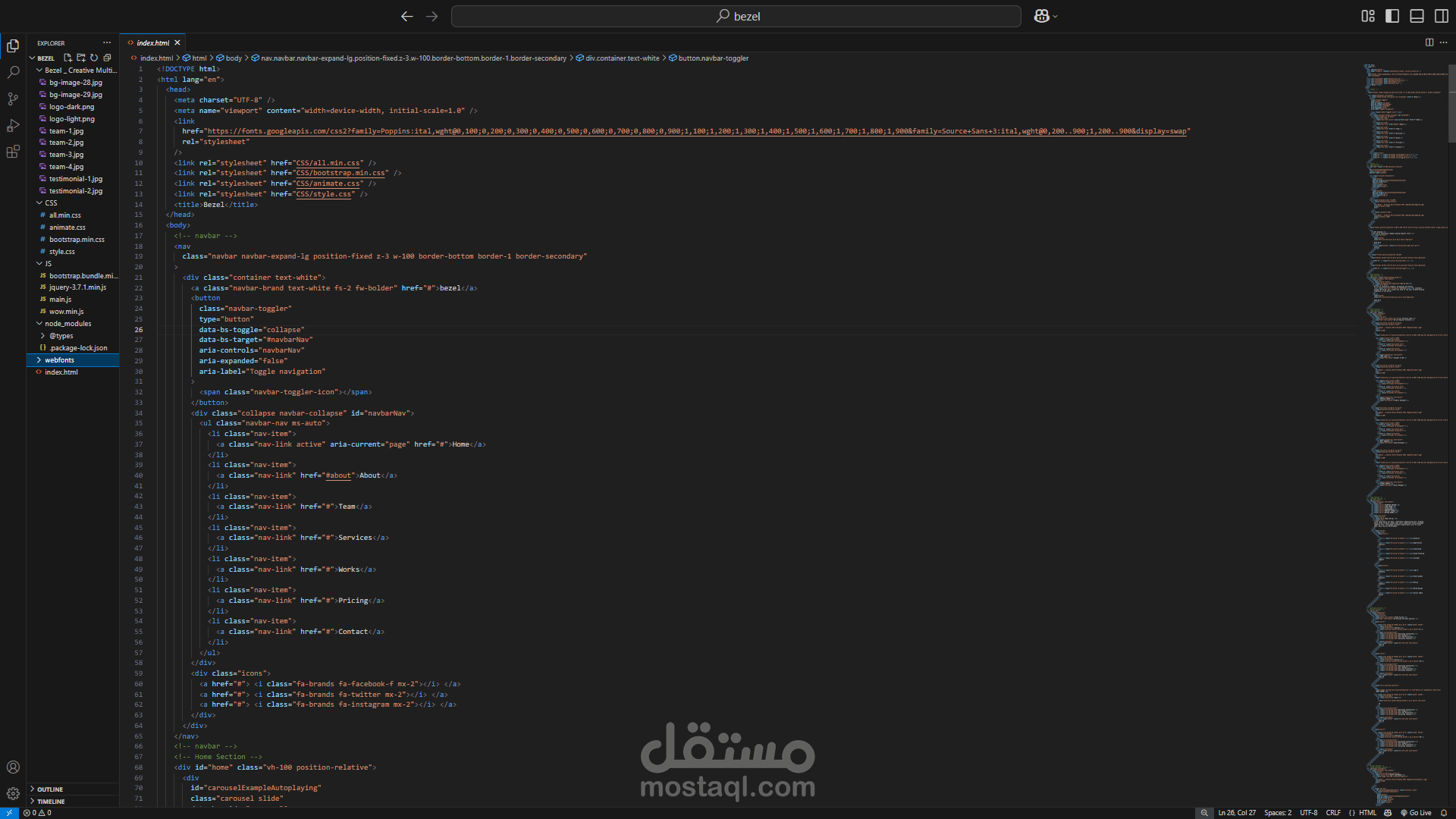Expand the webfonts folder
The height and width of the screenshot is (819, 1456).
[x=59, y=360]
